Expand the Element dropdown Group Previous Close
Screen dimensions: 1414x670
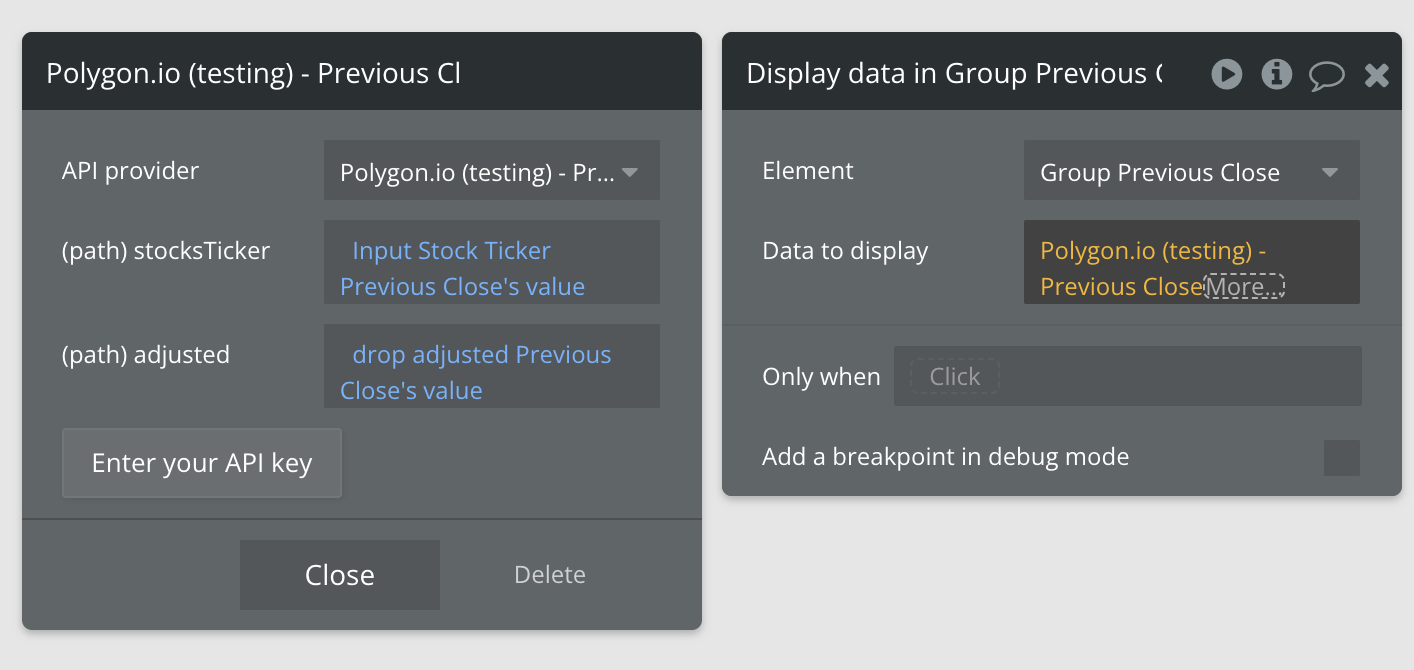pyautogui.click(x=1180, y=172)
